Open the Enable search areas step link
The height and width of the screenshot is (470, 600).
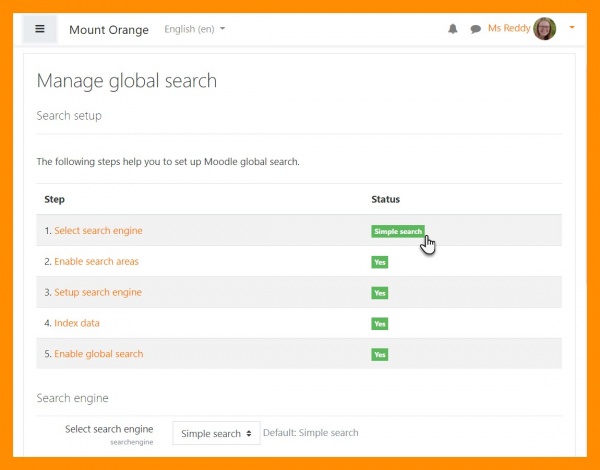[96, 261]
